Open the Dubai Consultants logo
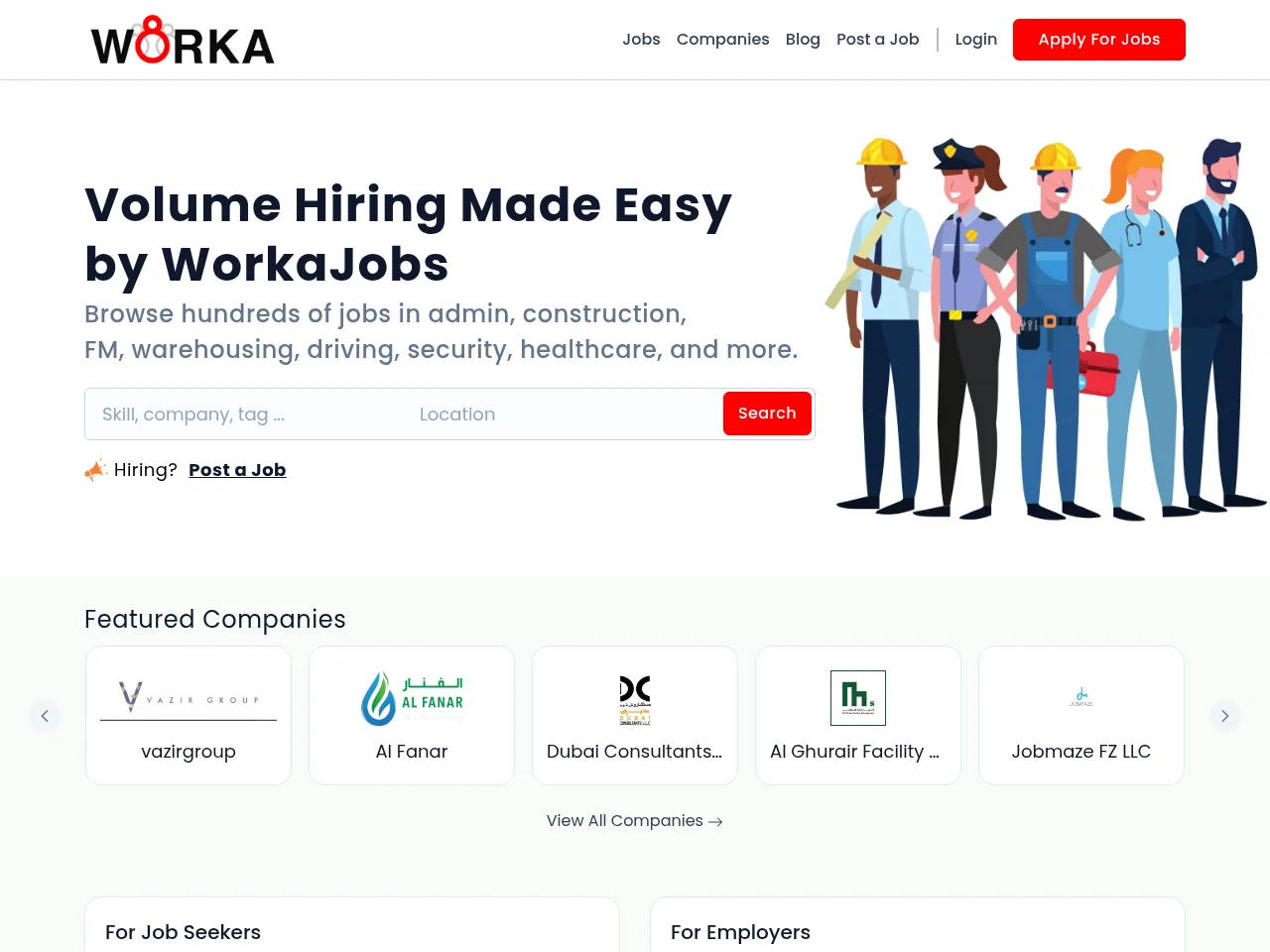This screenshot has height=952, width=1270. [x=635, y=700]
